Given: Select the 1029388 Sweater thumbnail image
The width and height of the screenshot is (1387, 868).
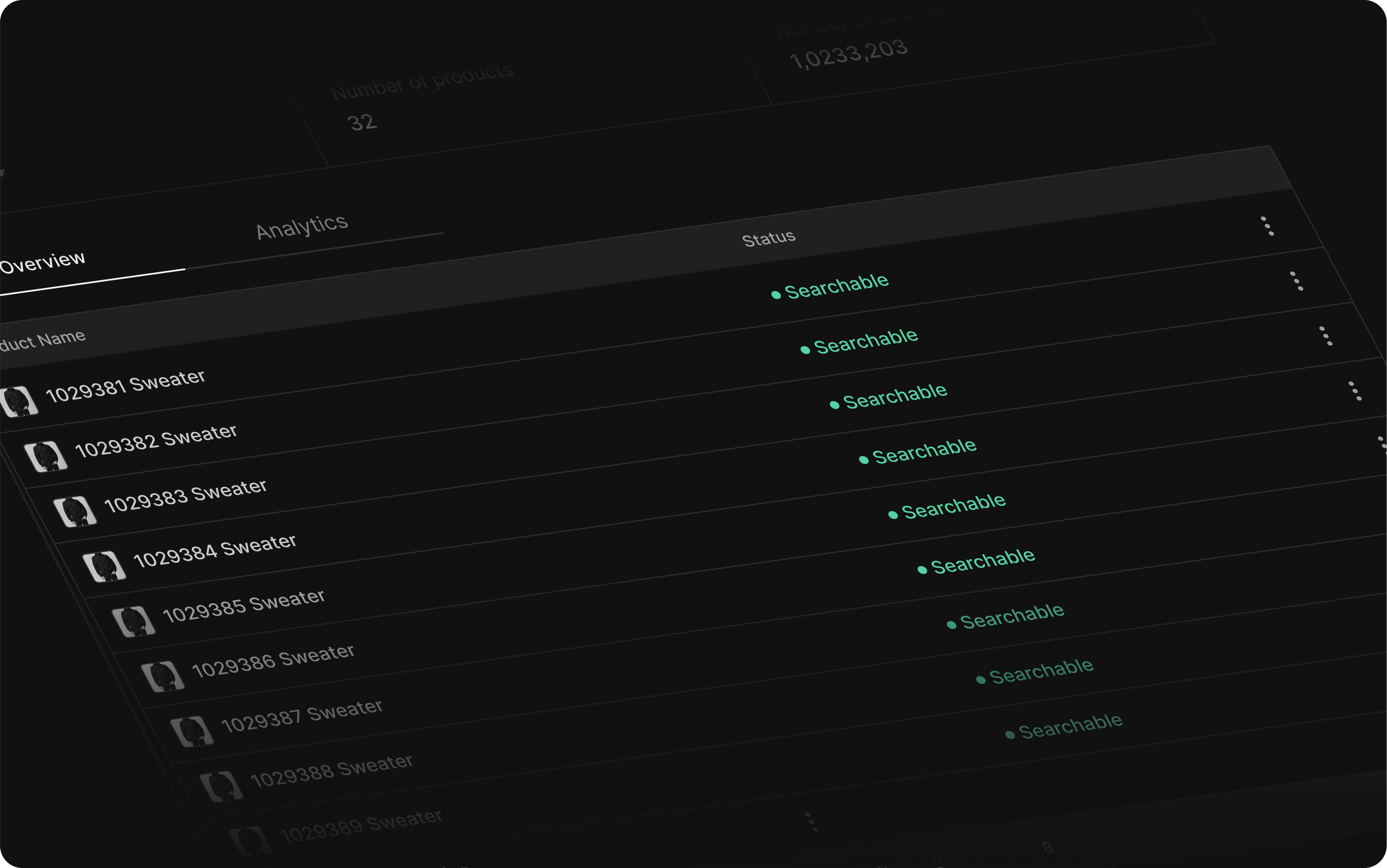Looking at the screenshot, I should (x=221, y=786).
